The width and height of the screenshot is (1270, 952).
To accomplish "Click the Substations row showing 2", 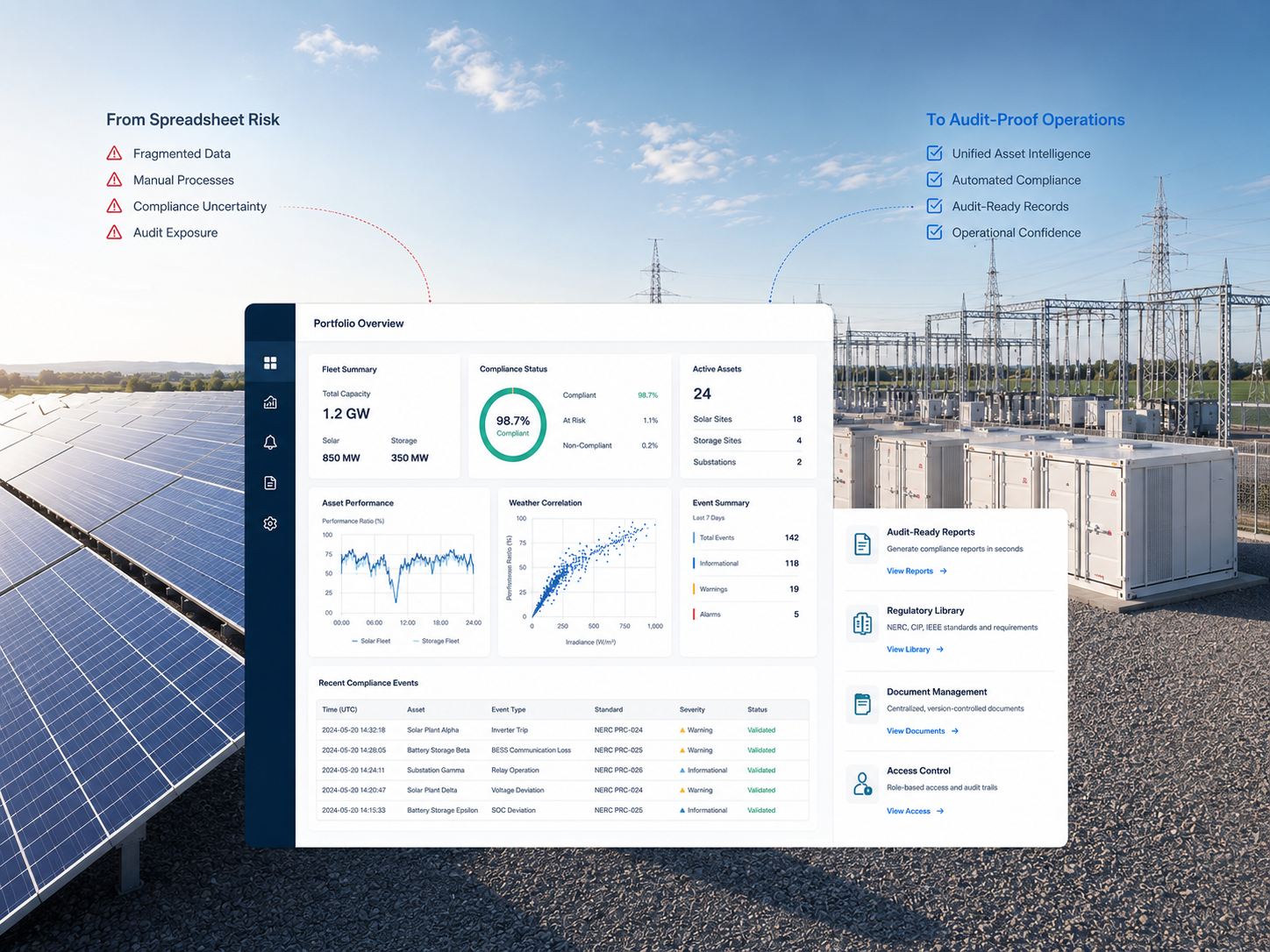I will coord(747,462).
